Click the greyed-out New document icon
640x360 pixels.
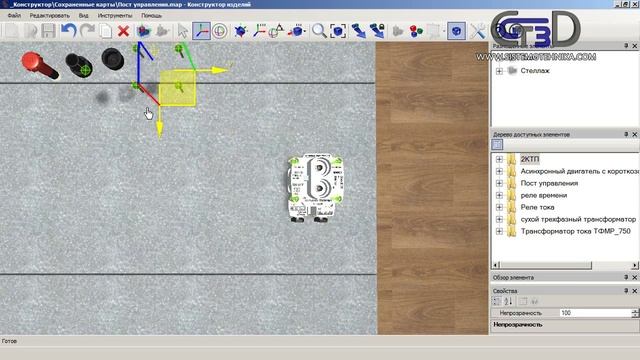[11, 31]
